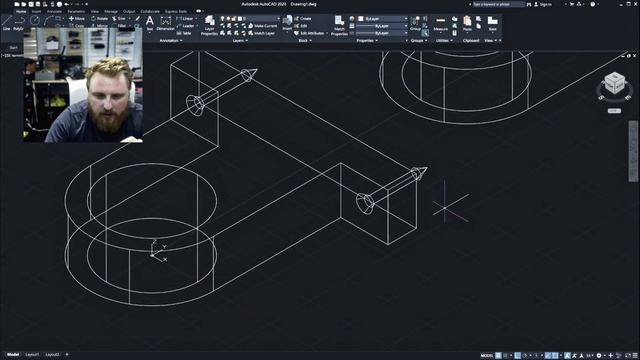Expand the Groups panel
Screen dimensions: 640x360
[418, 40]
